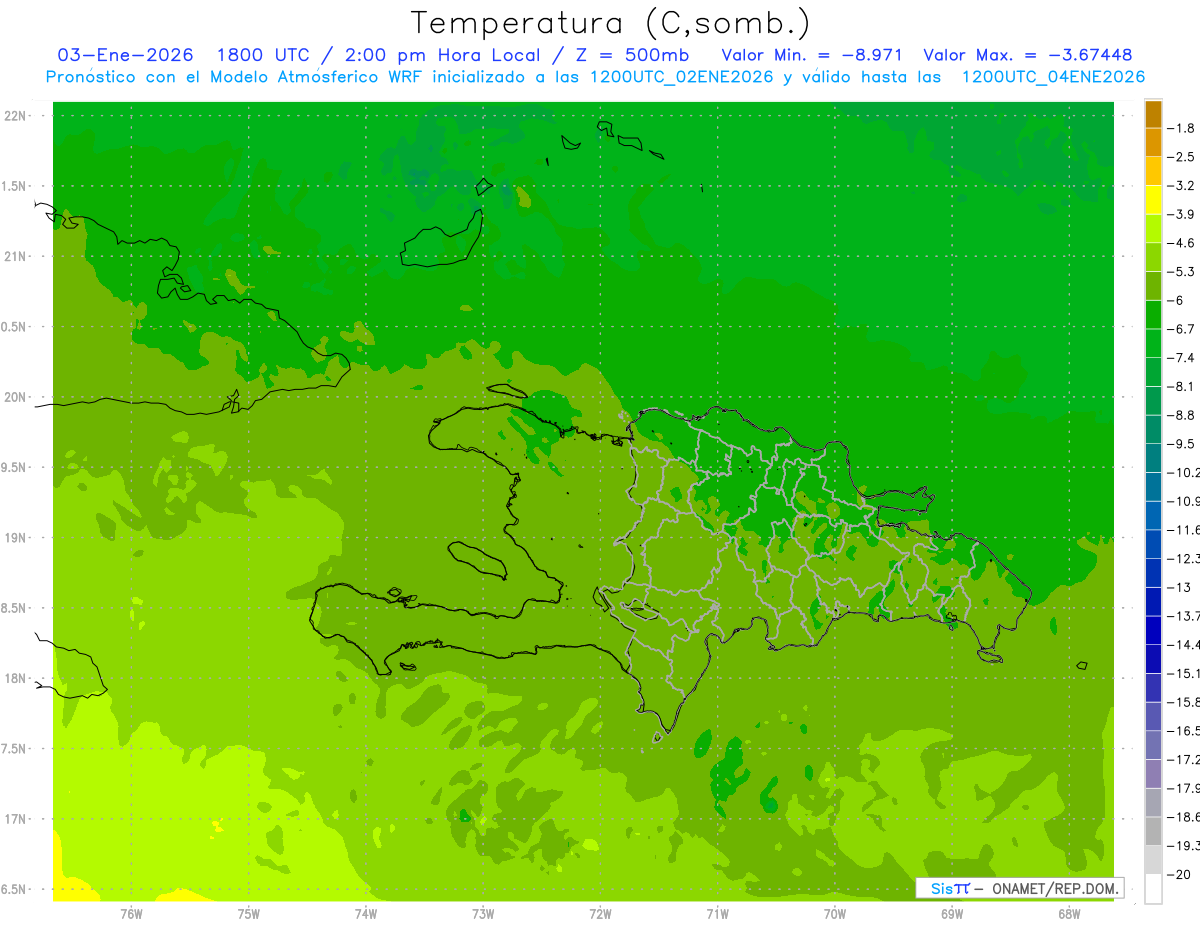Click the '18N' latitude label
This screenshot has width=1200, height=927.
pos(17,678)
